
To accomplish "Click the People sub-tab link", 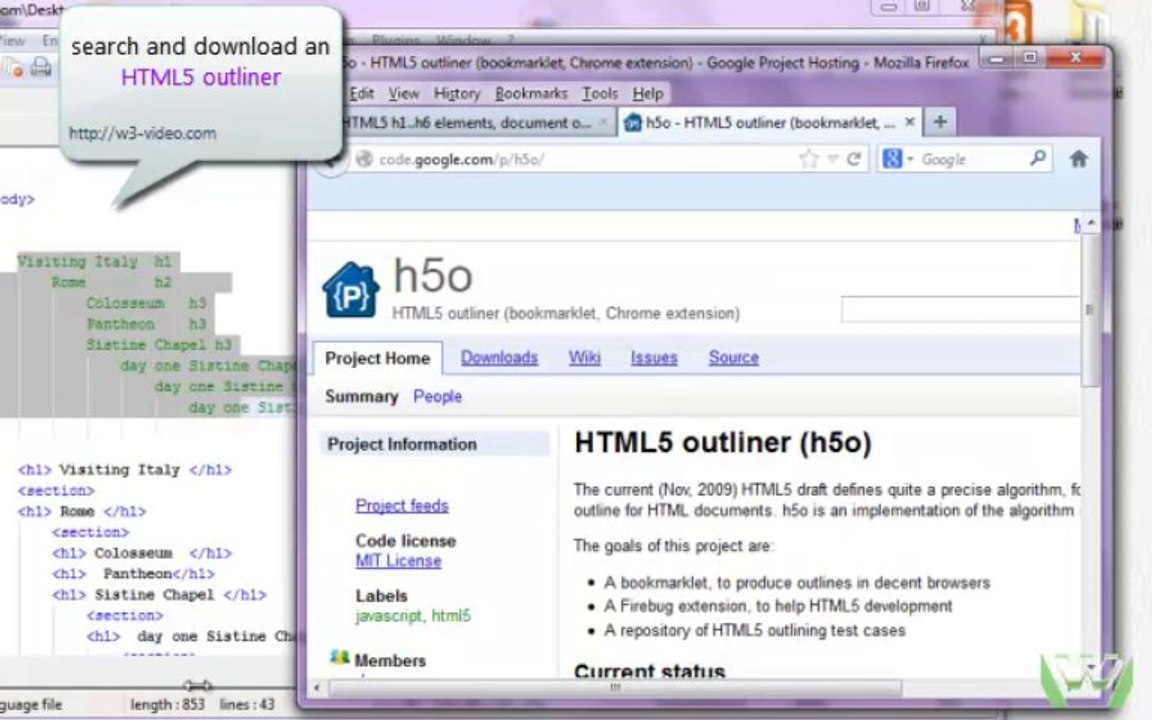I will pos(437,397).
